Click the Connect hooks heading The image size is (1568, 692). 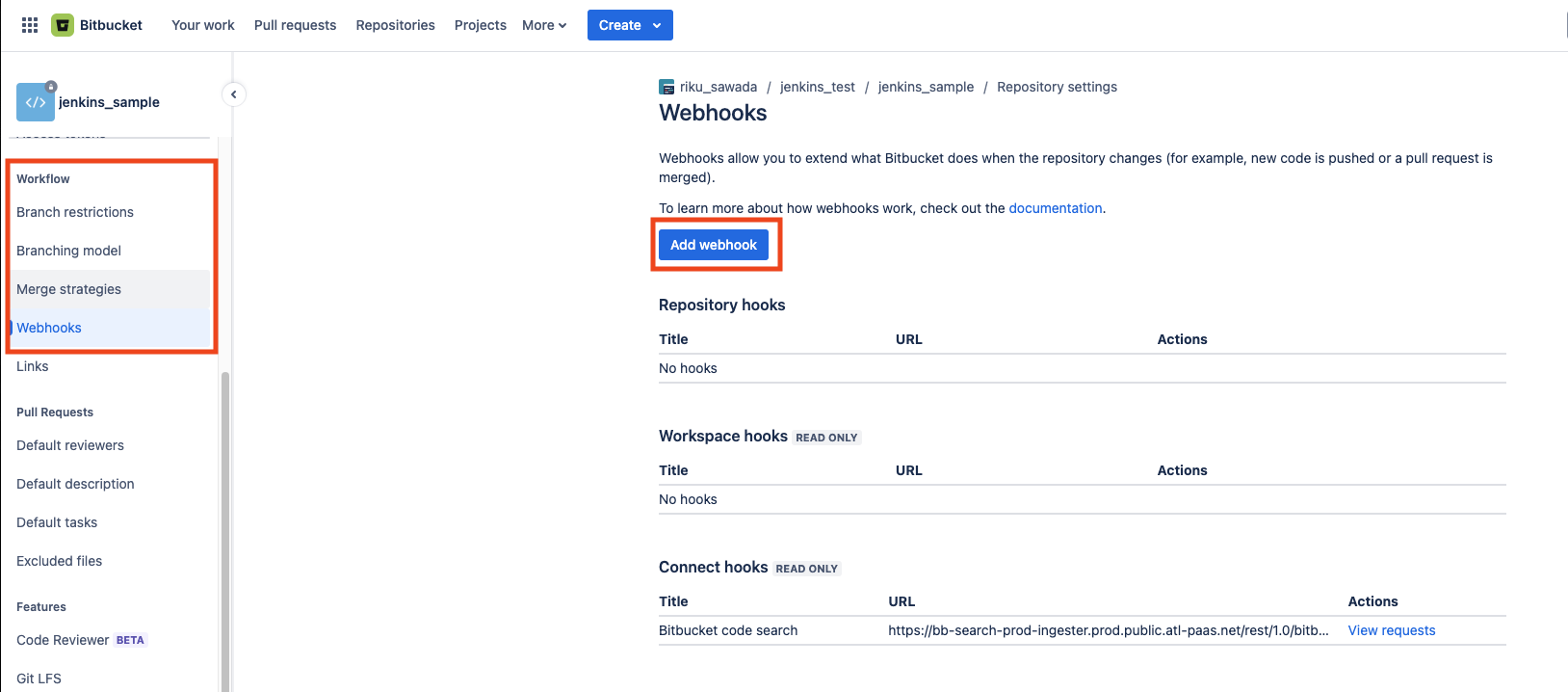pyautogui.click(x=714, y=567)
